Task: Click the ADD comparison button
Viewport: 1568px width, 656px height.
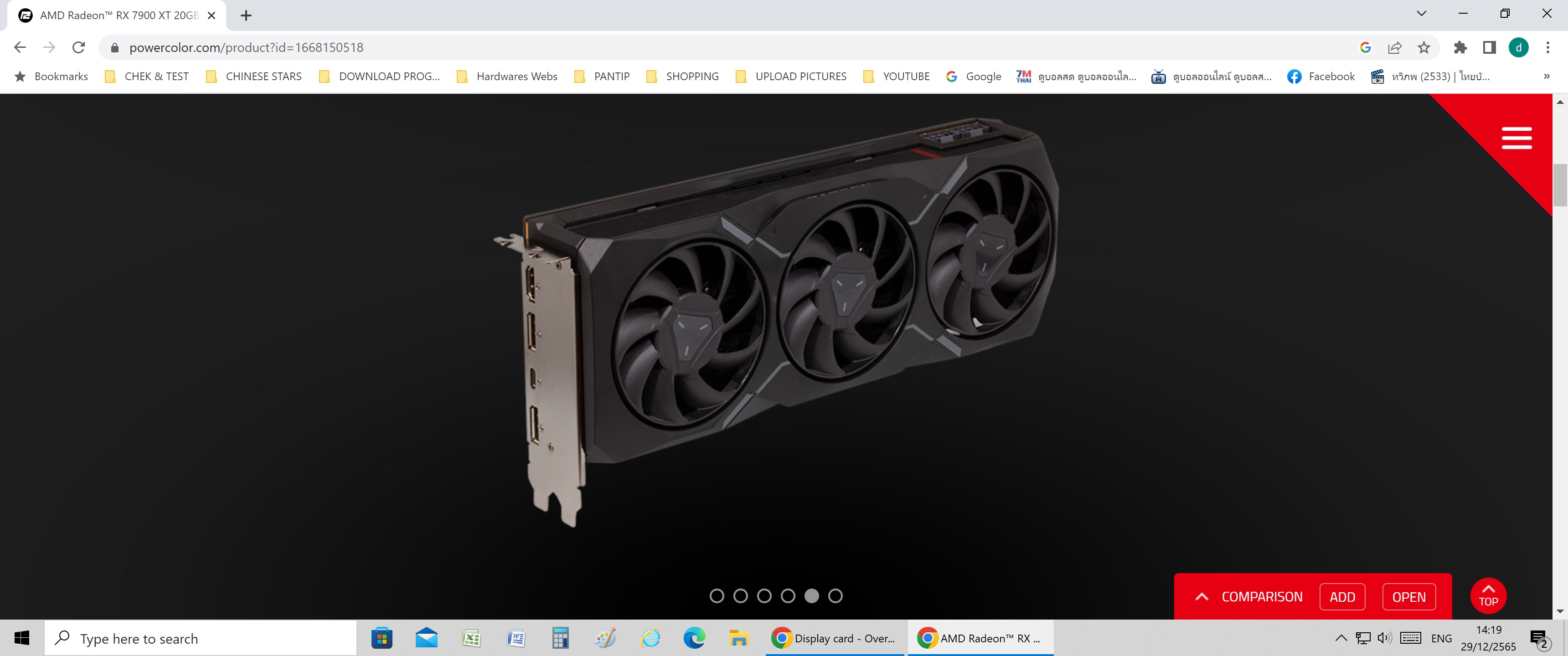Action: pos(1341,597)
